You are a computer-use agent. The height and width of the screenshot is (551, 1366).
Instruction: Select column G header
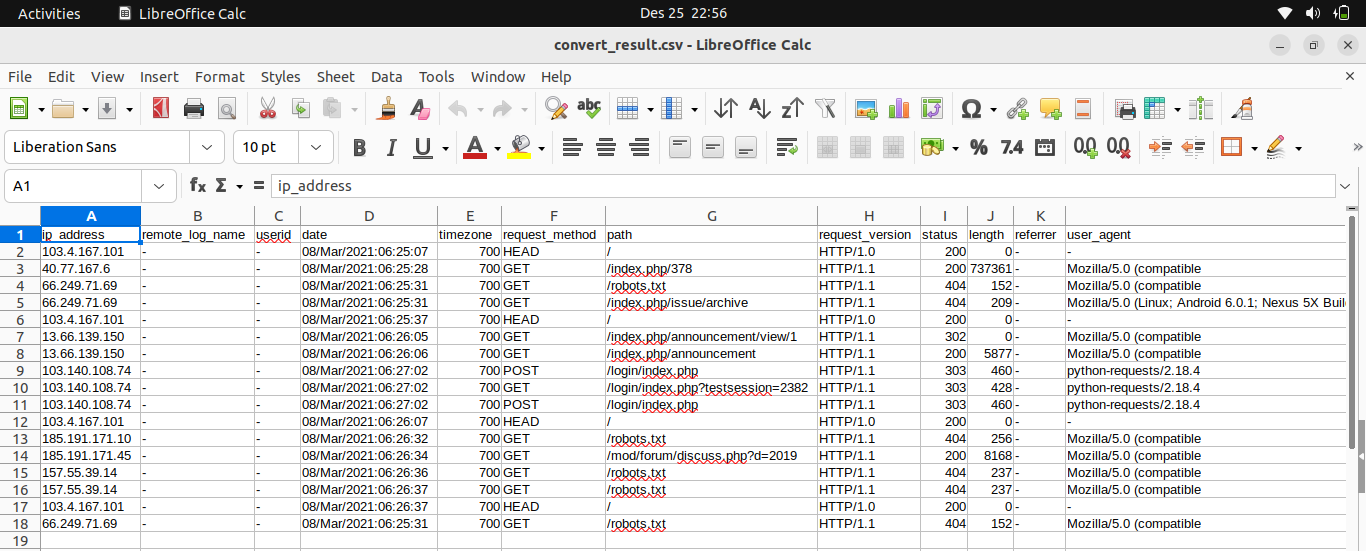711,216
